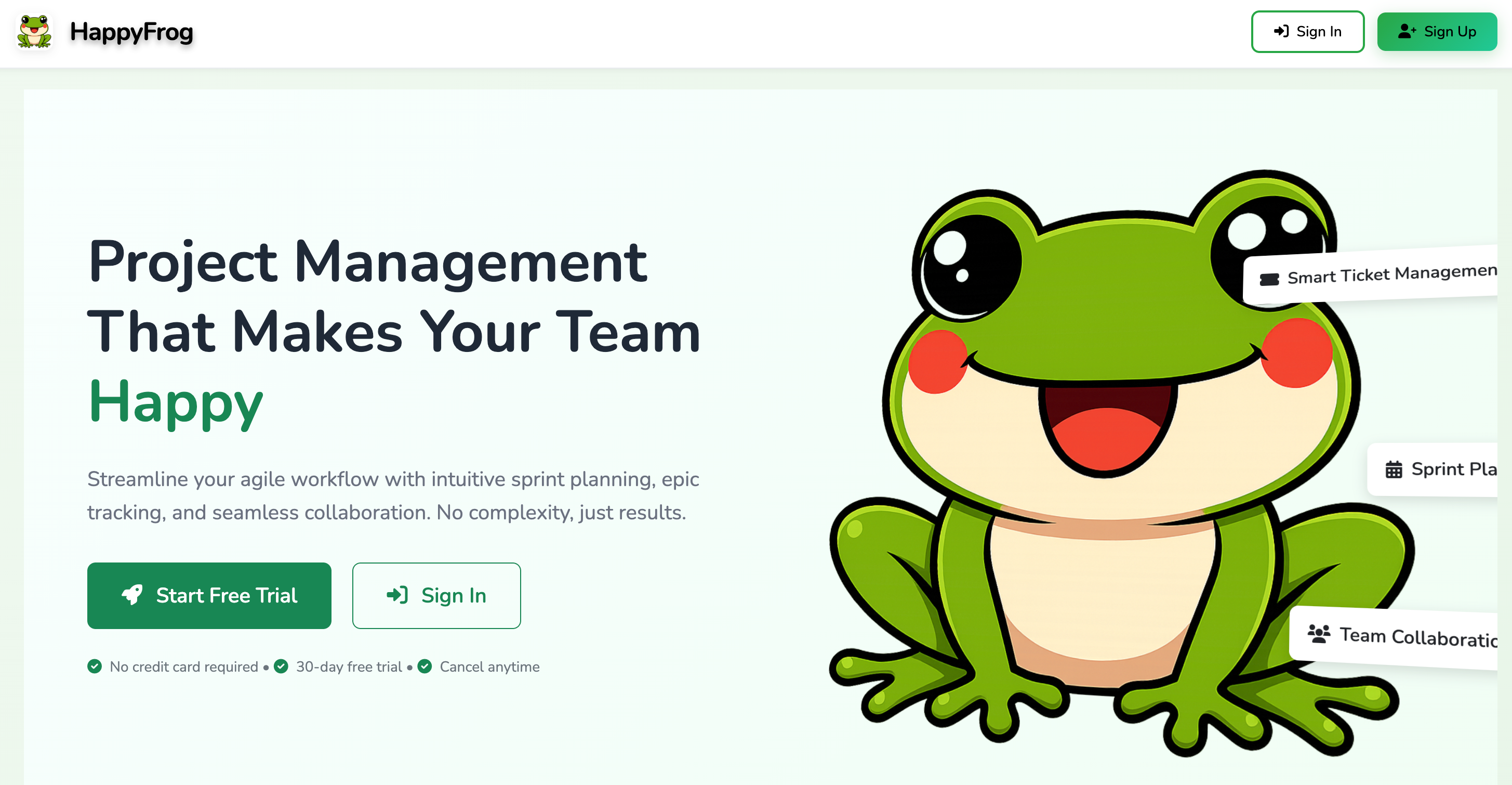Image resolution: width=1512 pixels, height=785 pixels.
Task: Click the people icon beside Team Collaboration
Action: [x=1319, y=634]
